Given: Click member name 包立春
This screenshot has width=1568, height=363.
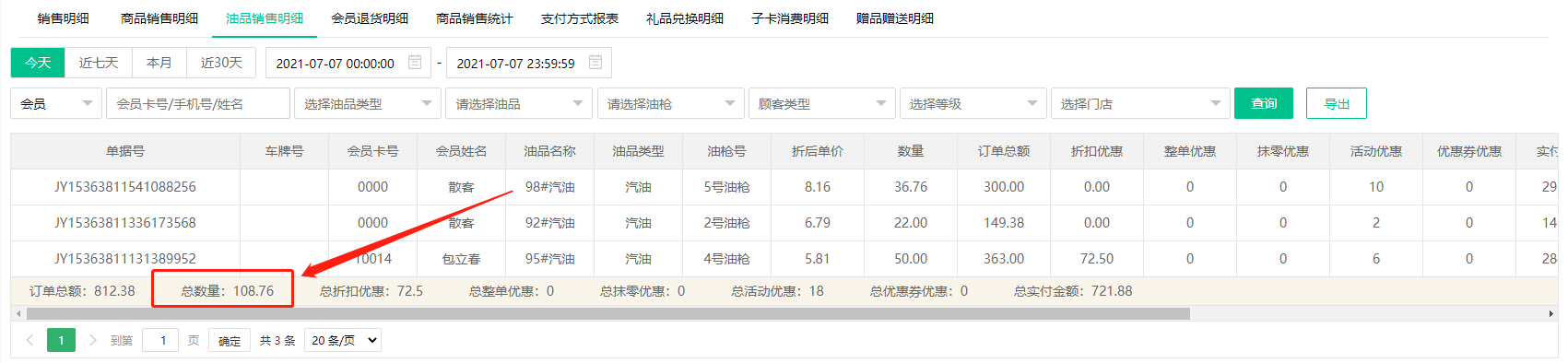Looking at the screenshot, I should 461,259.
